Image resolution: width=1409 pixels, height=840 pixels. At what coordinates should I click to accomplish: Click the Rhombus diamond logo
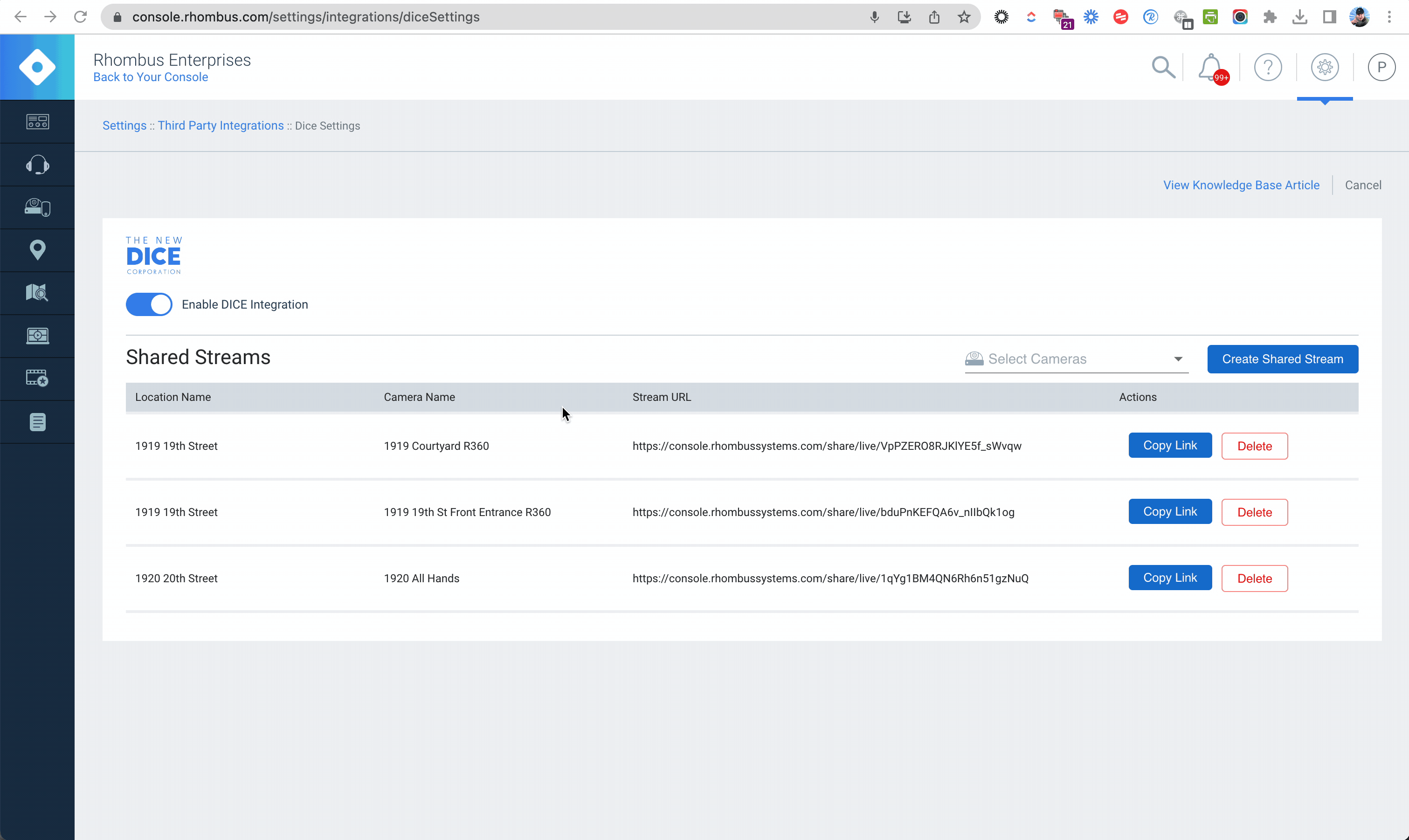(x=37, y=67)
